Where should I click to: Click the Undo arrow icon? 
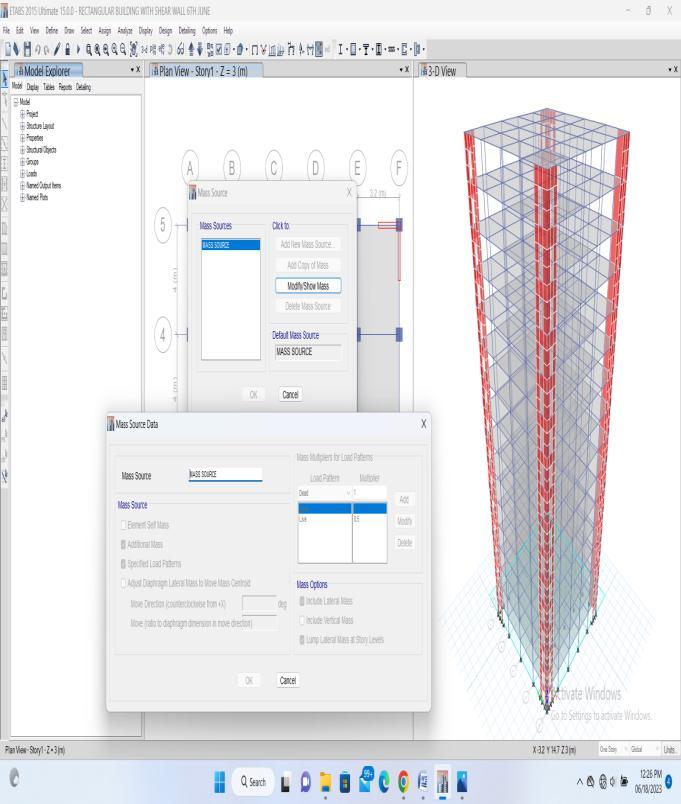pos(37,50)
